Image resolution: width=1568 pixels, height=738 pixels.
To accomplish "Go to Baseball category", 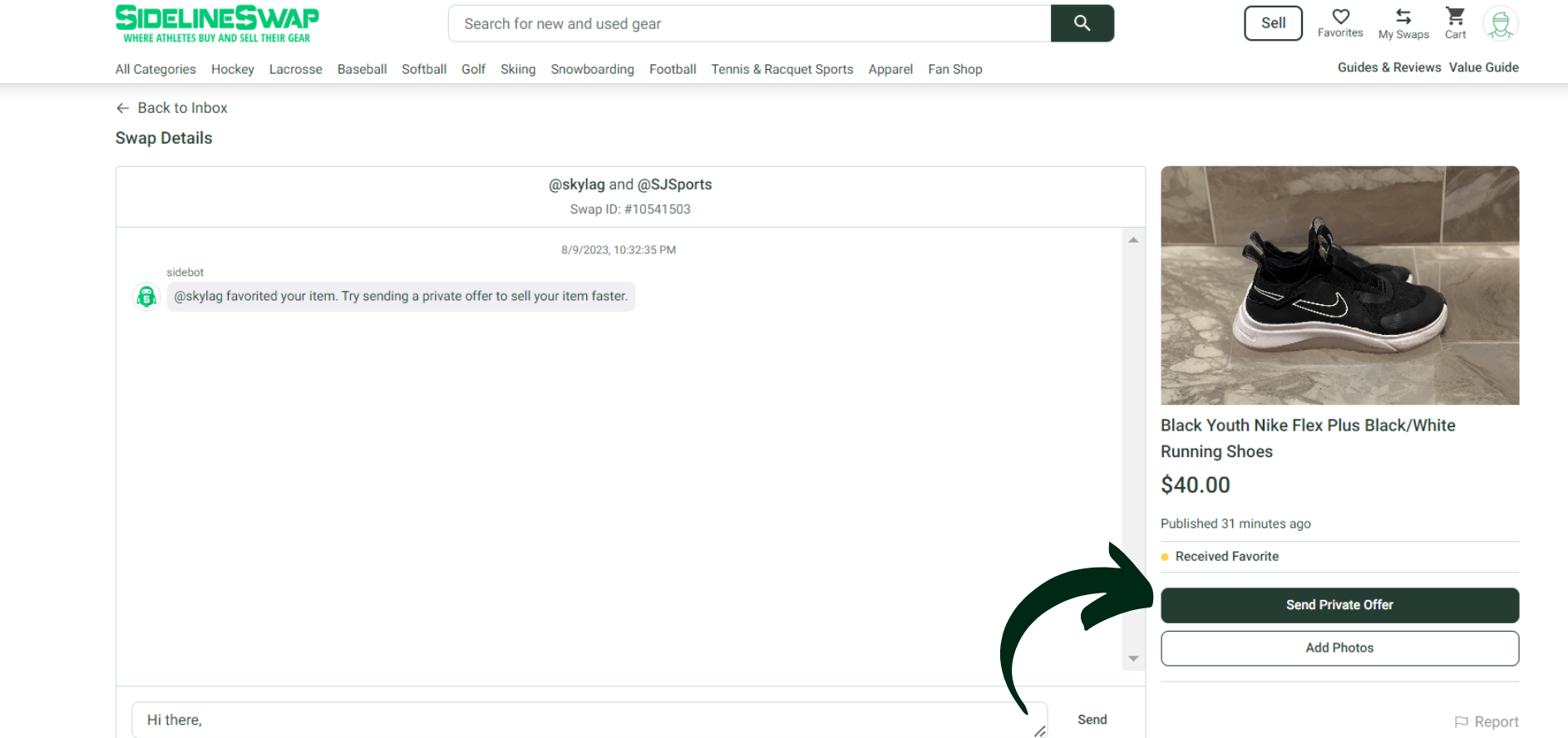I will click(x=362, y=69).
